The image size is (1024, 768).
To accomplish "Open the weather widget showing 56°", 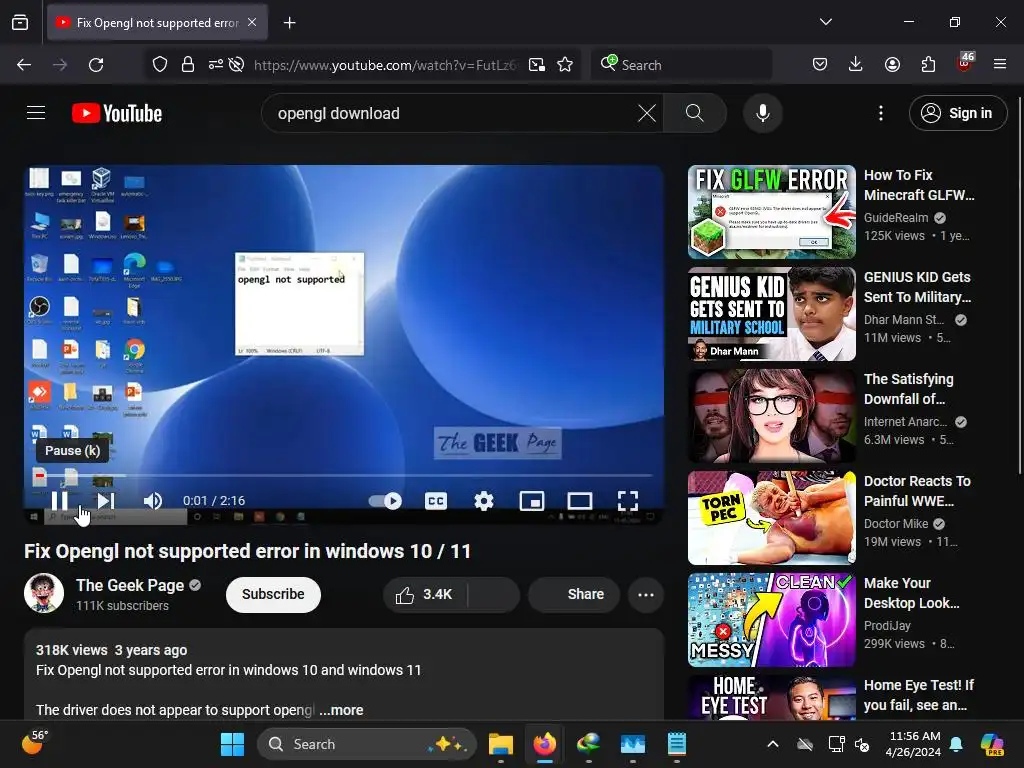I will (35, 743).
